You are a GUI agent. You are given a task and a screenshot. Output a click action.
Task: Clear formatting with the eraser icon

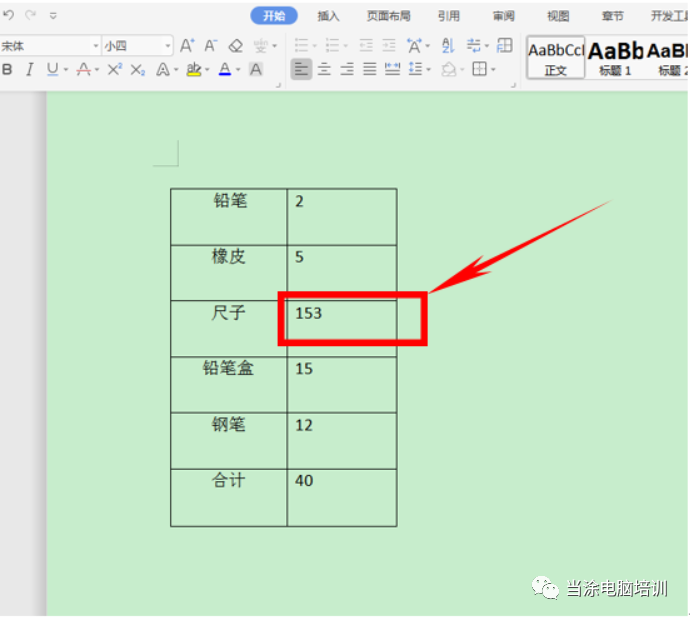point(235,45)
